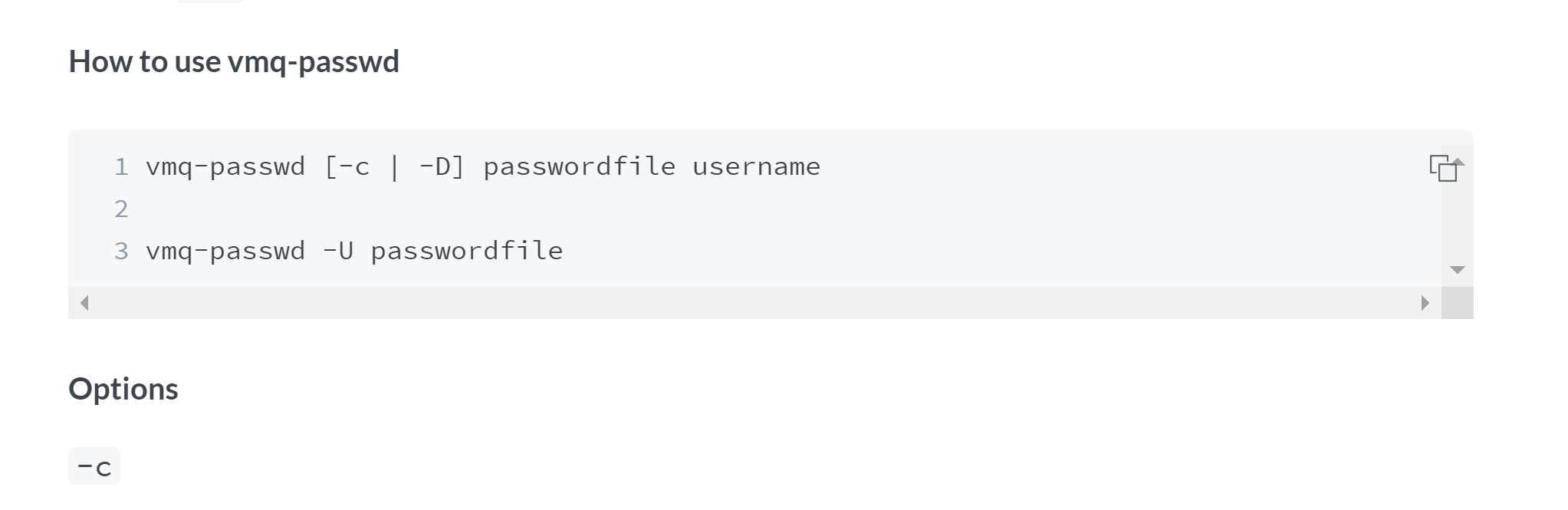Select the text vmq-passwd -U passwordfile

click(354, 250)
